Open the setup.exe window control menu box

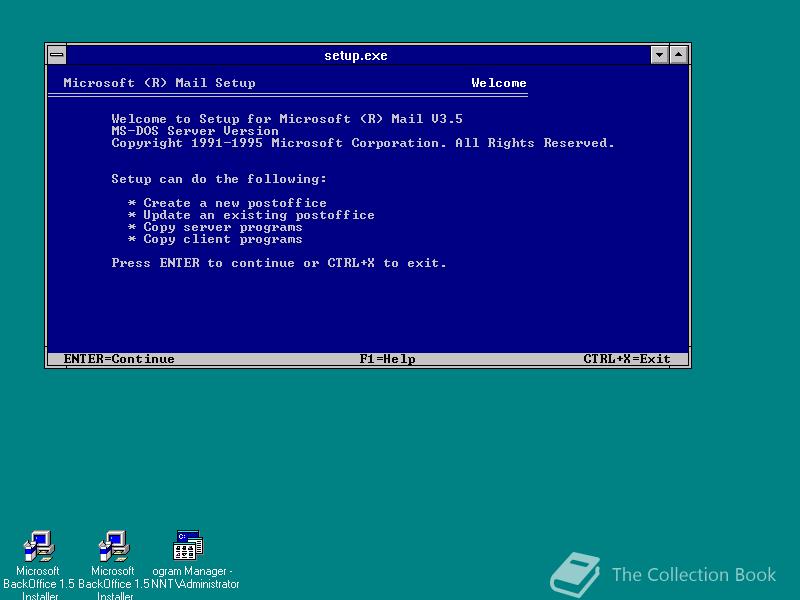(57, 55)
